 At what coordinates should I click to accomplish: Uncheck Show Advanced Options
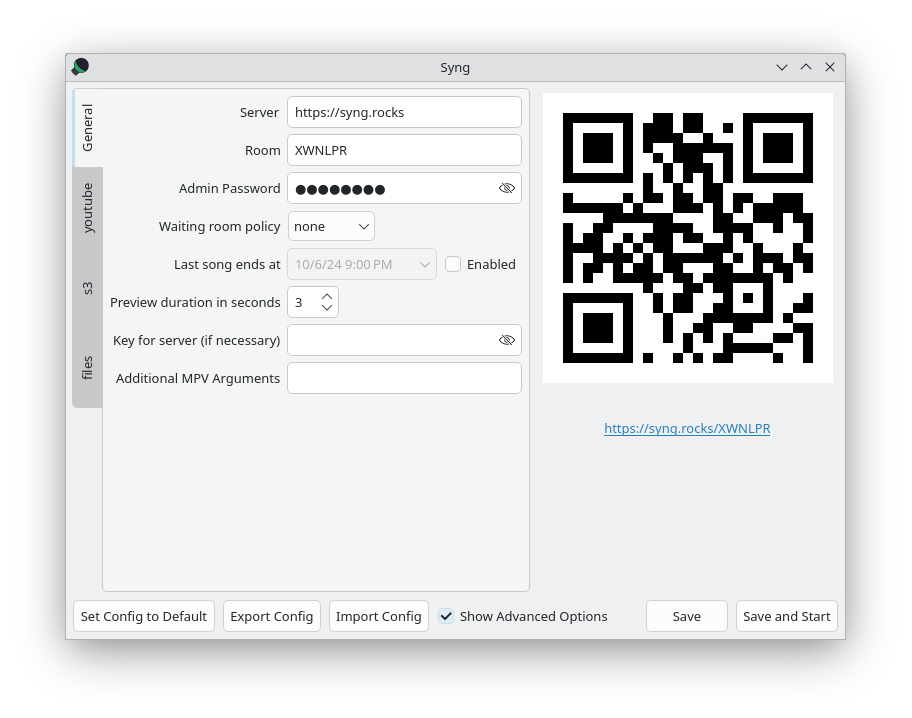coord(446,616)
